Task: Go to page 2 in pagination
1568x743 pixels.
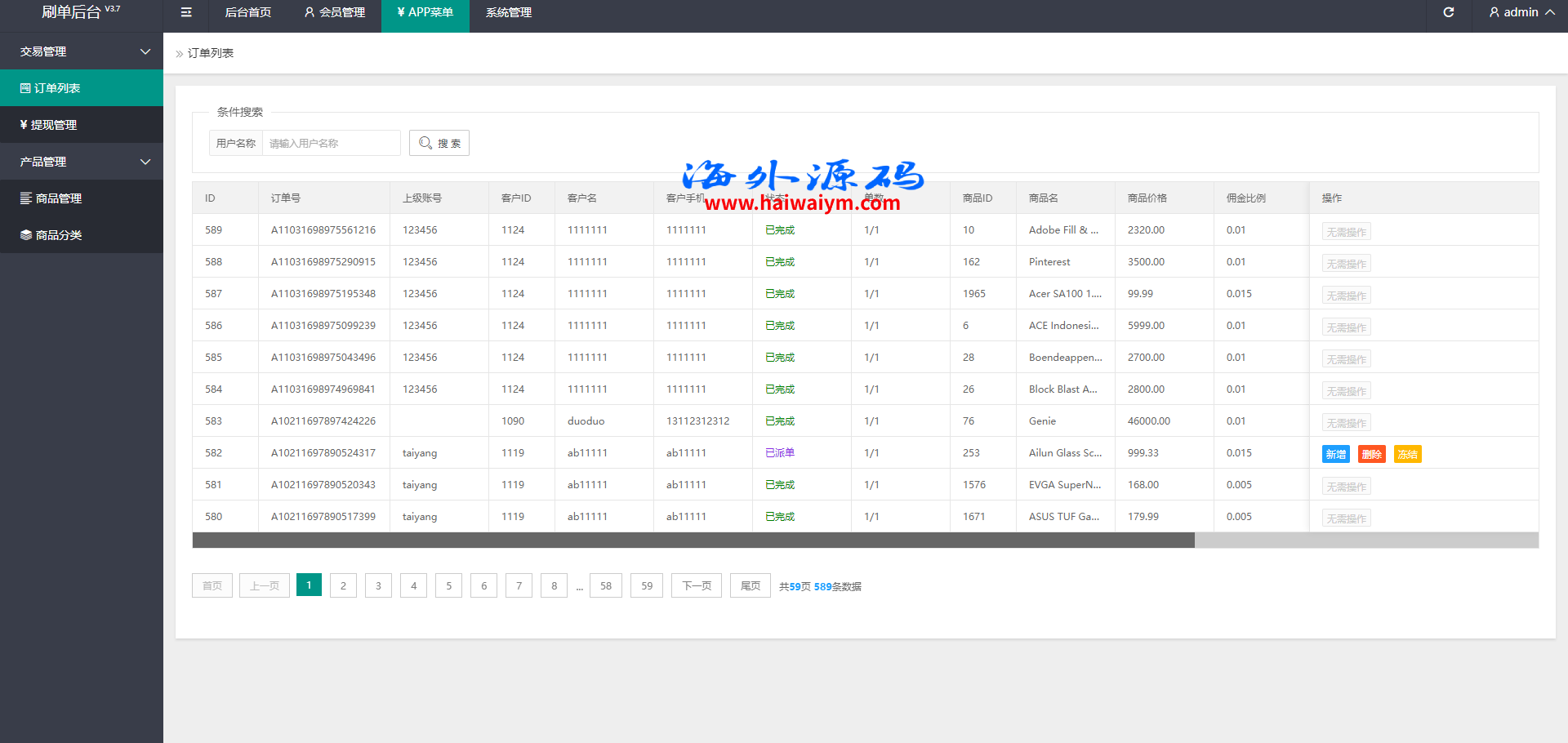Action: point(343,585)
